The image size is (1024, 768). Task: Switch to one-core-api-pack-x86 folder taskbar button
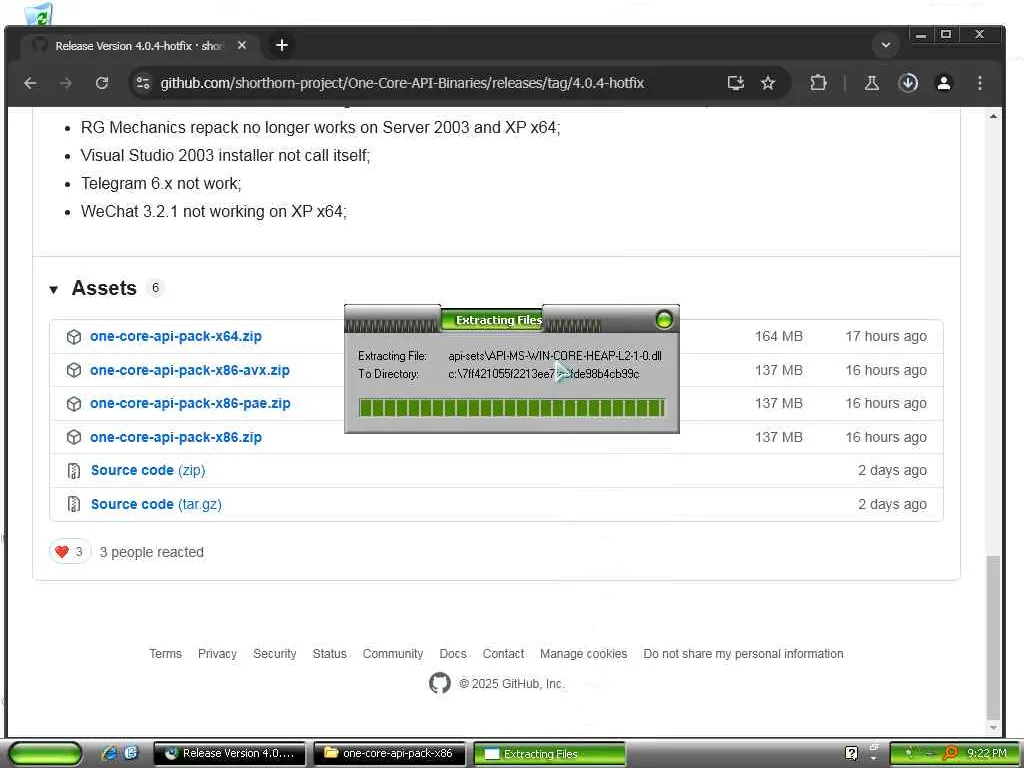coord(389,753)
